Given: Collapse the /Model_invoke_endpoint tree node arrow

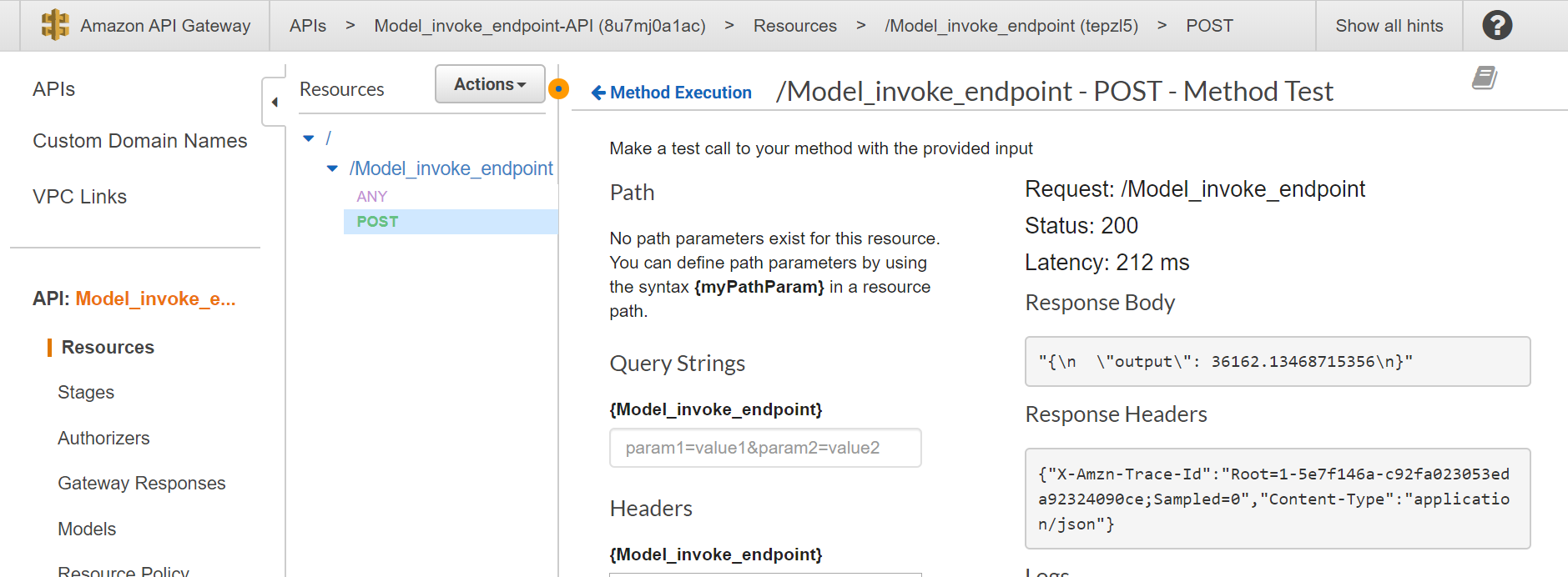Looking at the screenshot, I should (x=332, y=168).
